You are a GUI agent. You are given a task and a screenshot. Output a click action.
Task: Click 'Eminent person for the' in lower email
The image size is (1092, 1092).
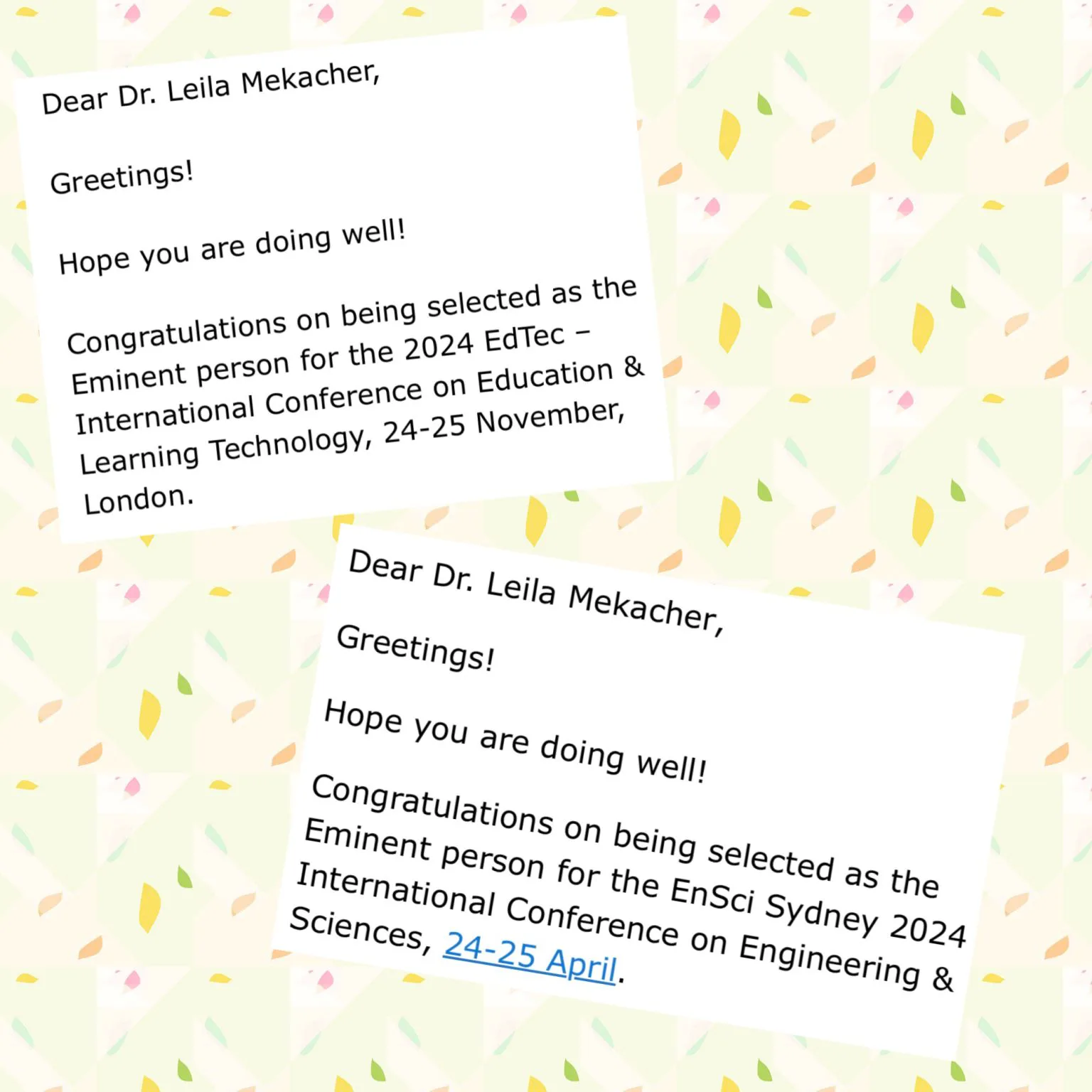tap(481, 857)
